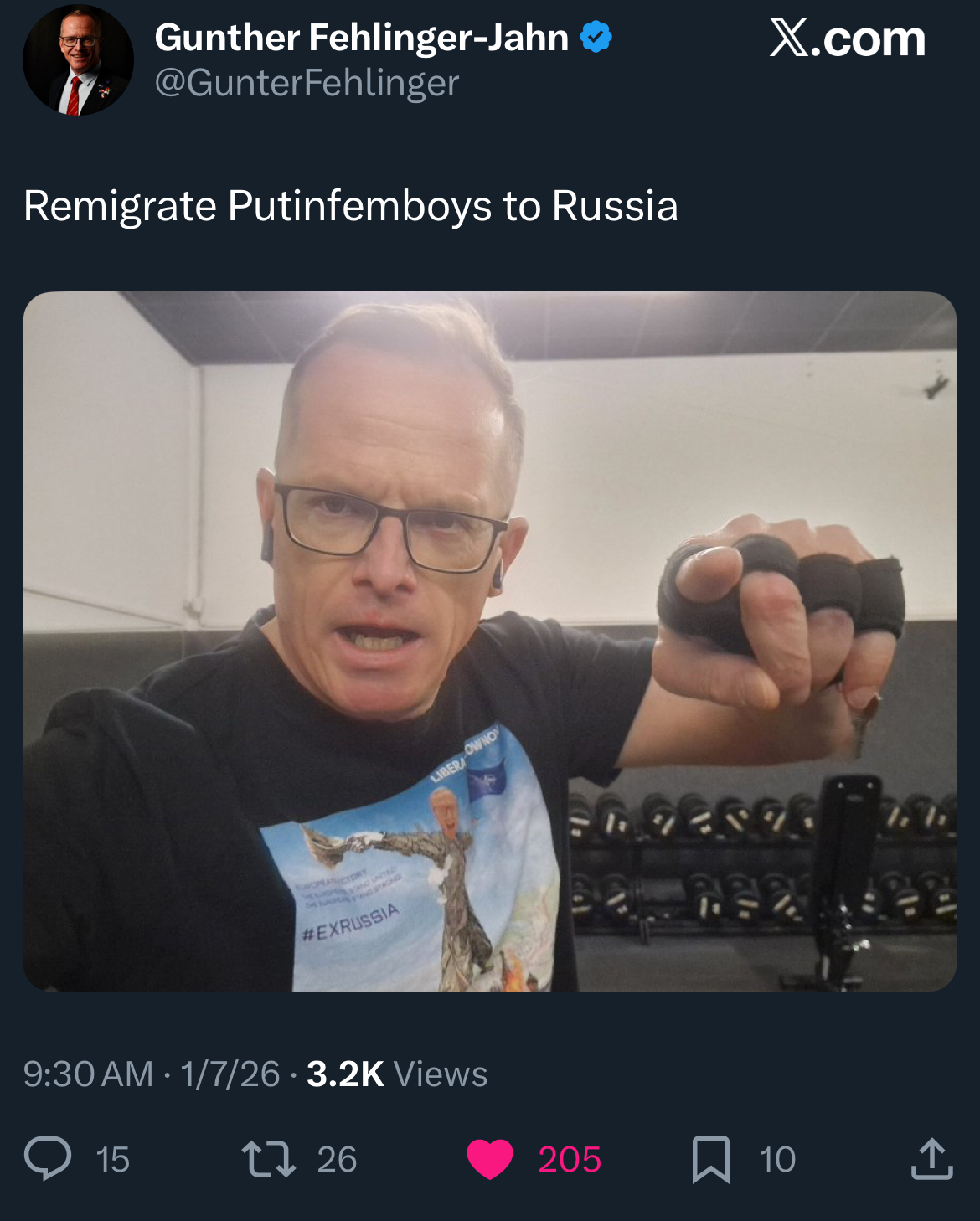Open the share upload icon
This screenshot has height=1221, width=980.
point(932,1159)
